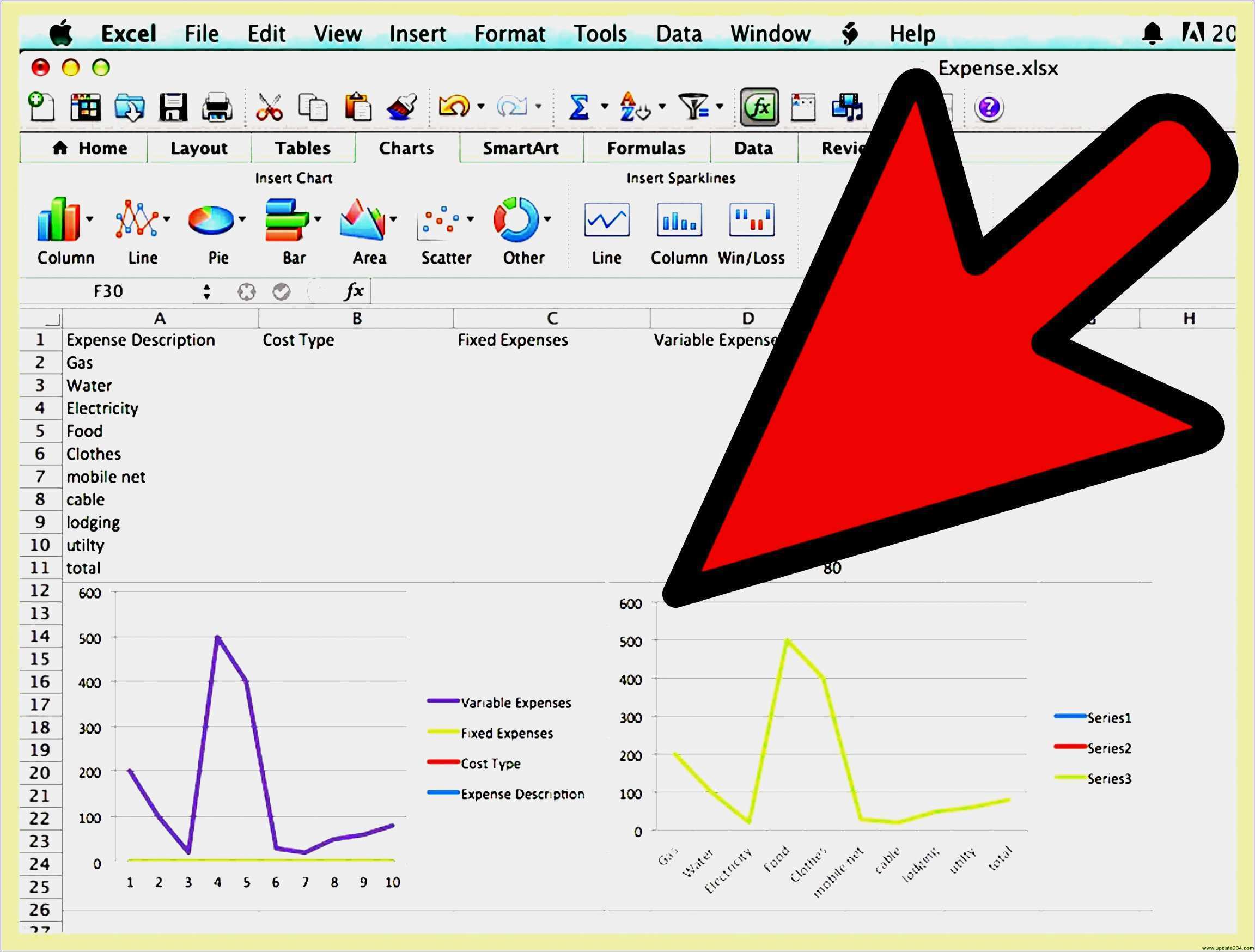Click the formula bar cancel X button

(246, 291)
